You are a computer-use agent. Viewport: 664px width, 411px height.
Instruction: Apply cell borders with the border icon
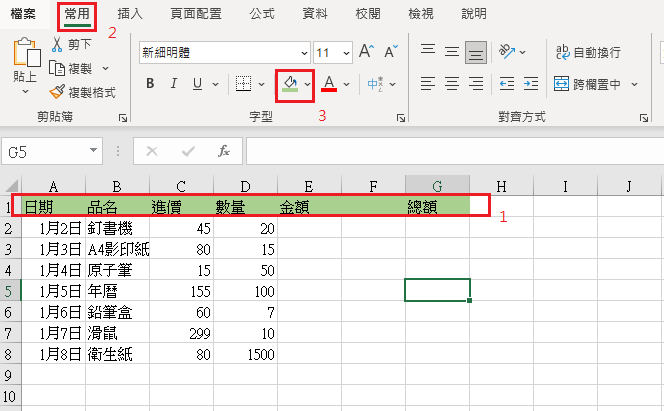(243, 84)
